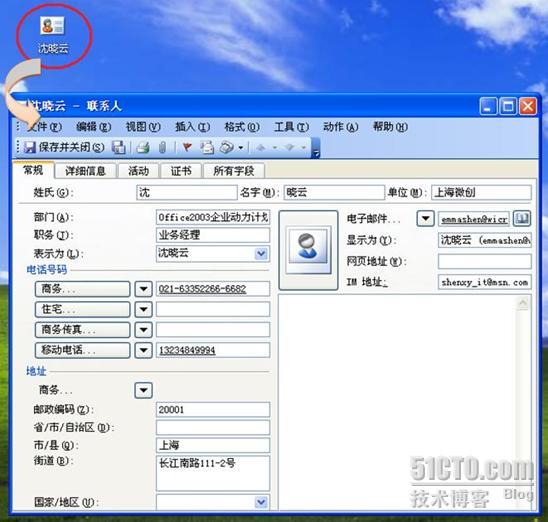548x522 pixels.
Task: Switch to the 详细信息 tab
Action: (x=85, y=171)
